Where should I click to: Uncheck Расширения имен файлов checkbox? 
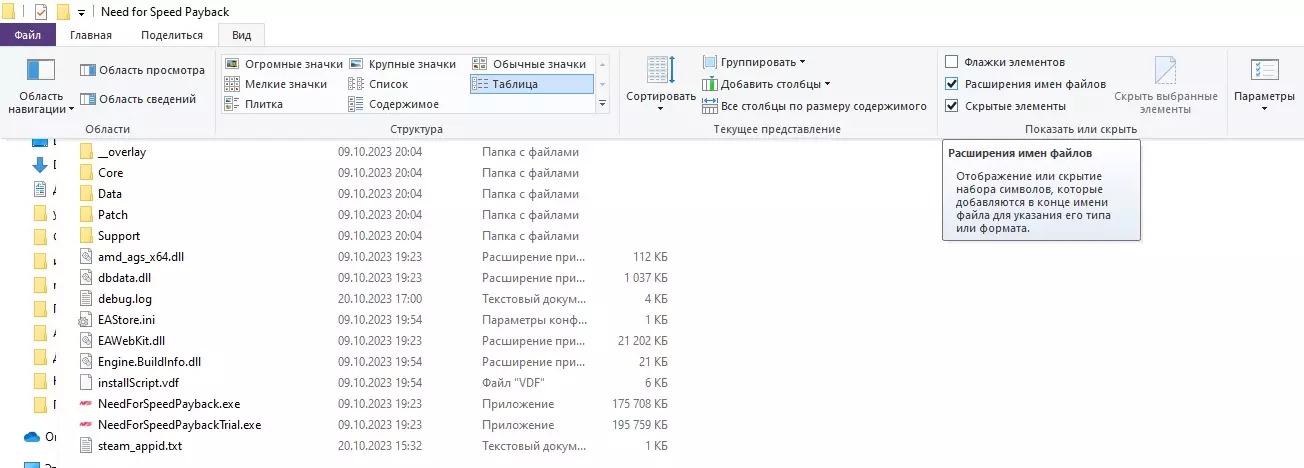coord(952,84)
